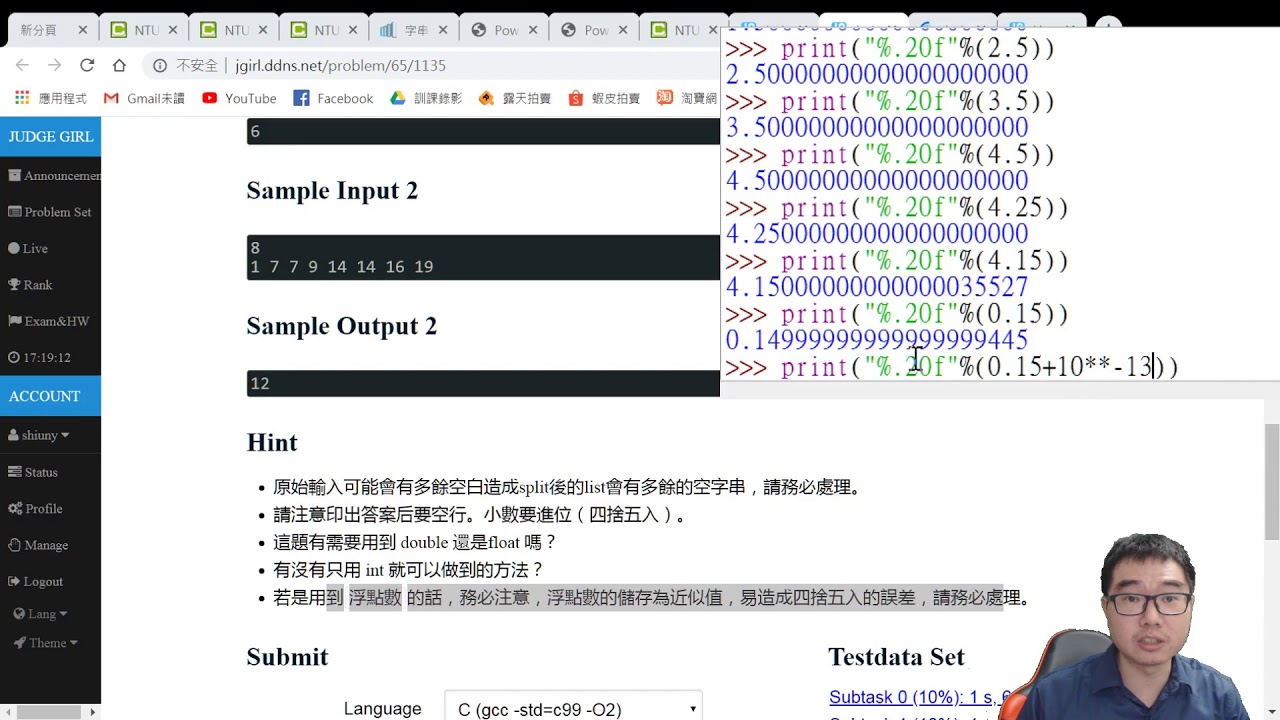This screenshot has height=720, width=1280.
Task: Open Exam&HW in the sidebar
Action: click(50, 321)
